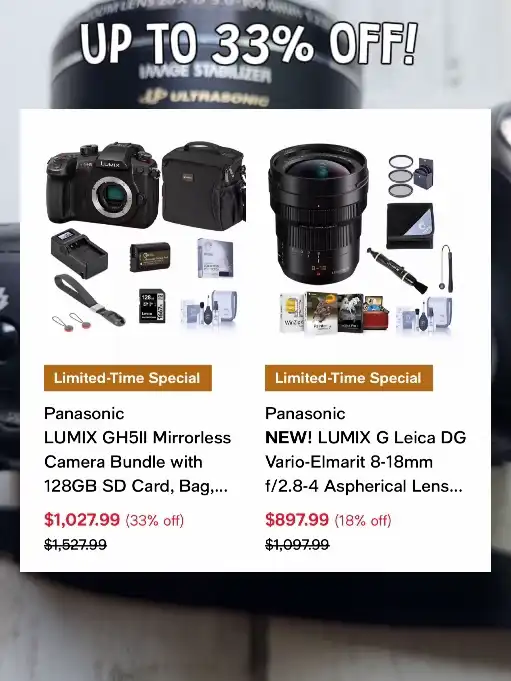Click the wrist strap accessory image
Image resolution: width=511 pixels, height=681 pixels.
89,301
